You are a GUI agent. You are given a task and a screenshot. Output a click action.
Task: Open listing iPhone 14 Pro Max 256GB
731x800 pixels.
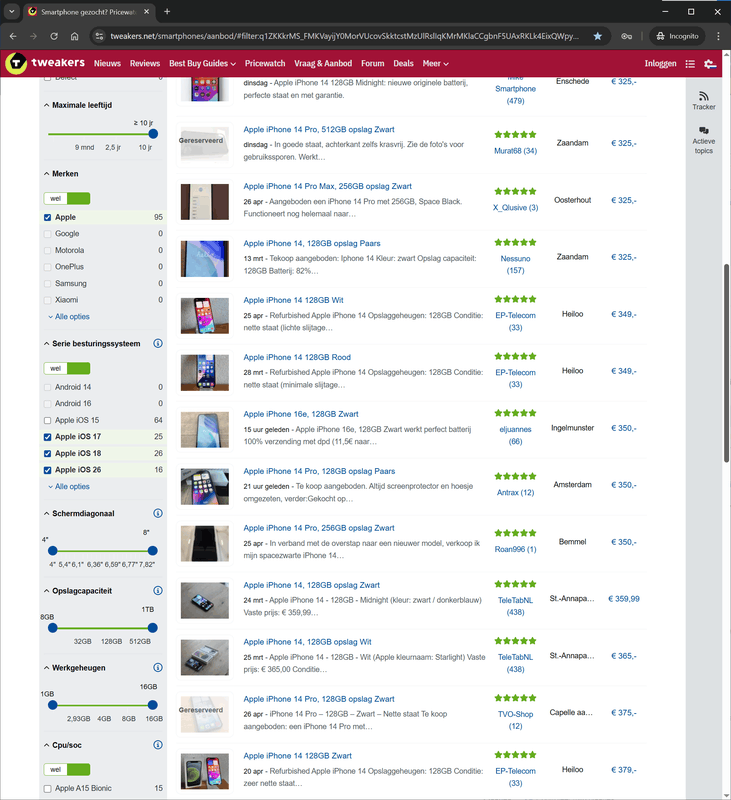point(327,186)
